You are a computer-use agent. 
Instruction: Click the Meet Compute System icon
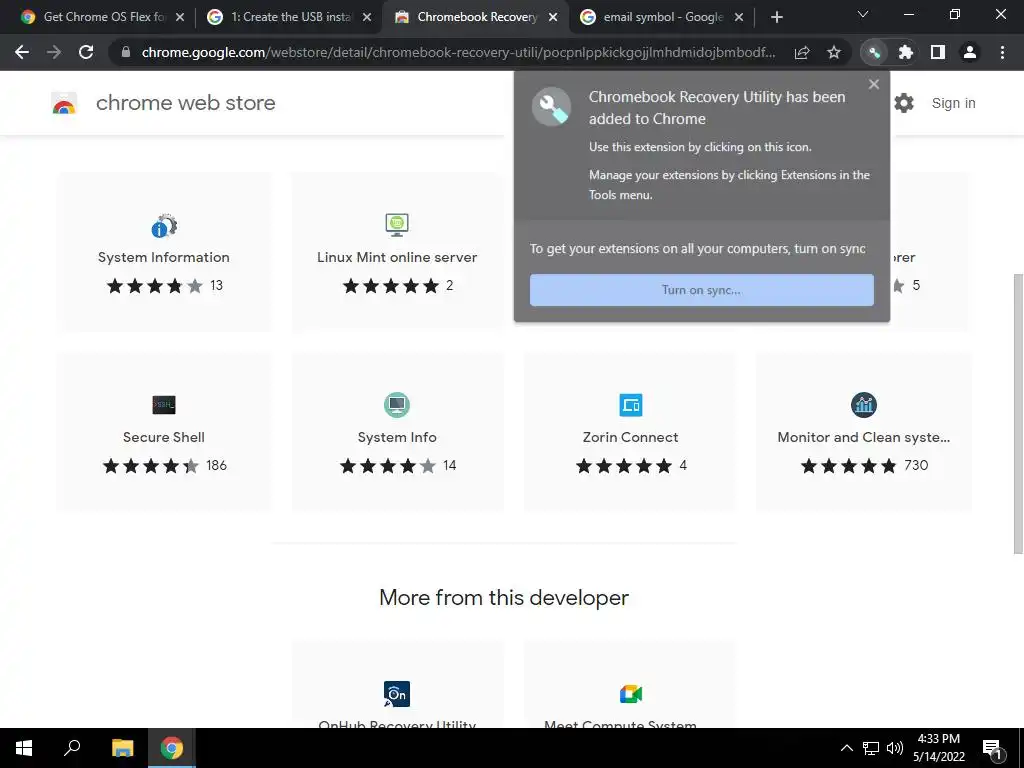631,694
